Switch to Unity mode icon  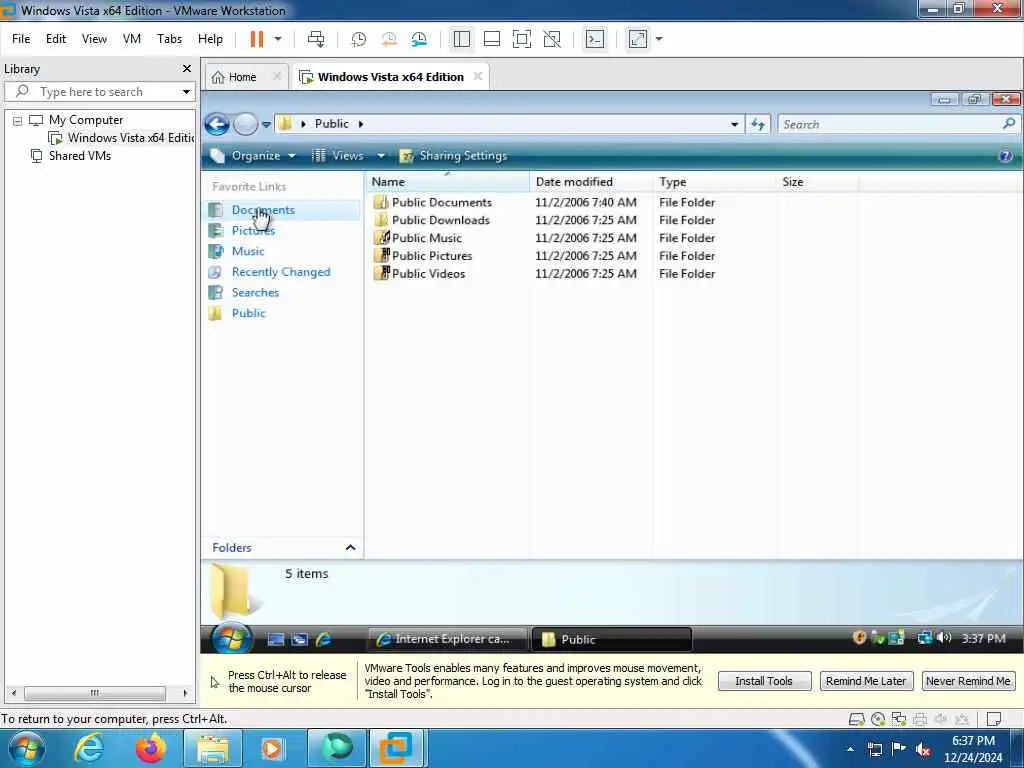[x=552, y=39]
